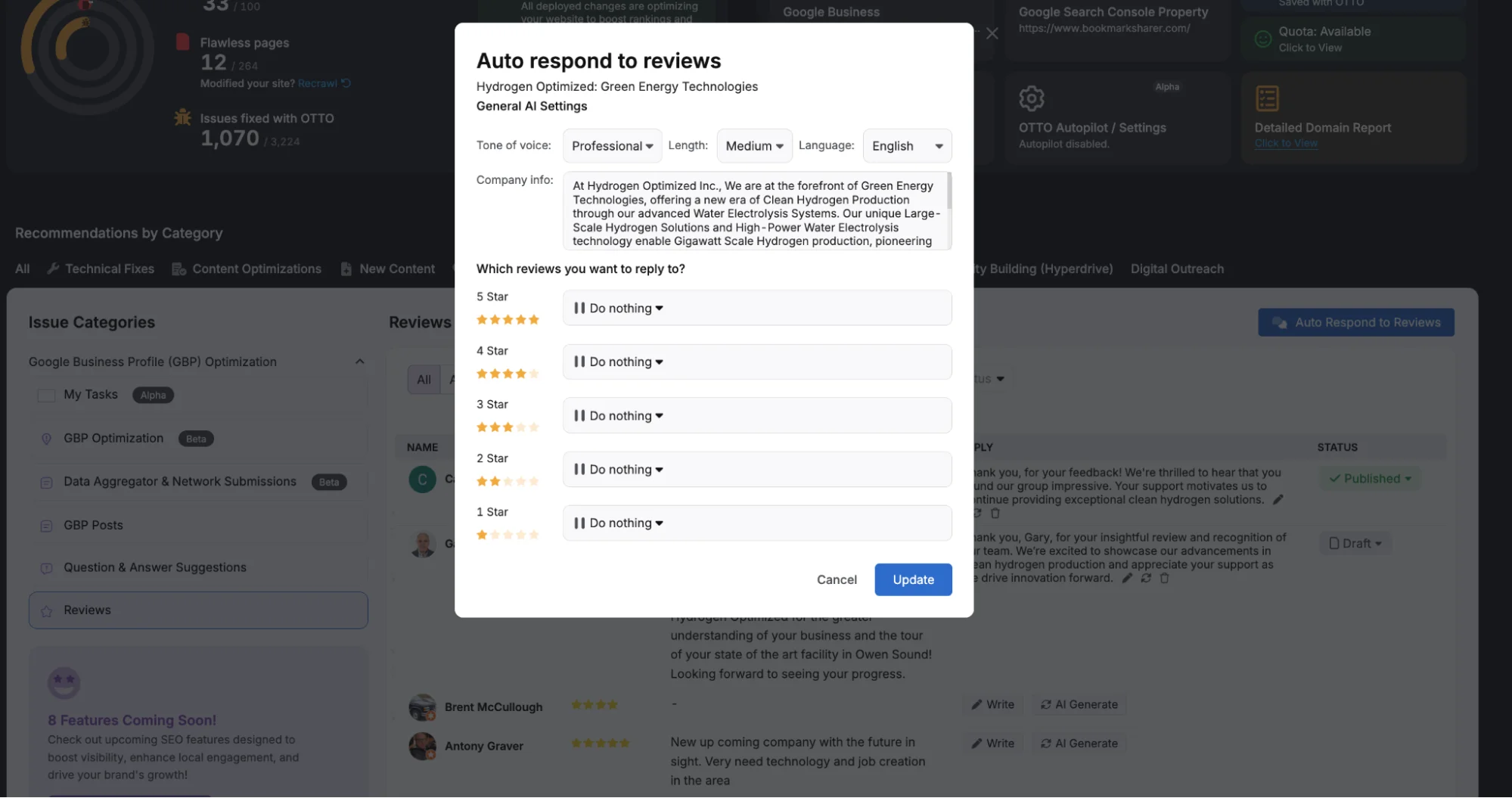
Task: Click the Reviews star icon in the sidebar
Action: point(46,611)
